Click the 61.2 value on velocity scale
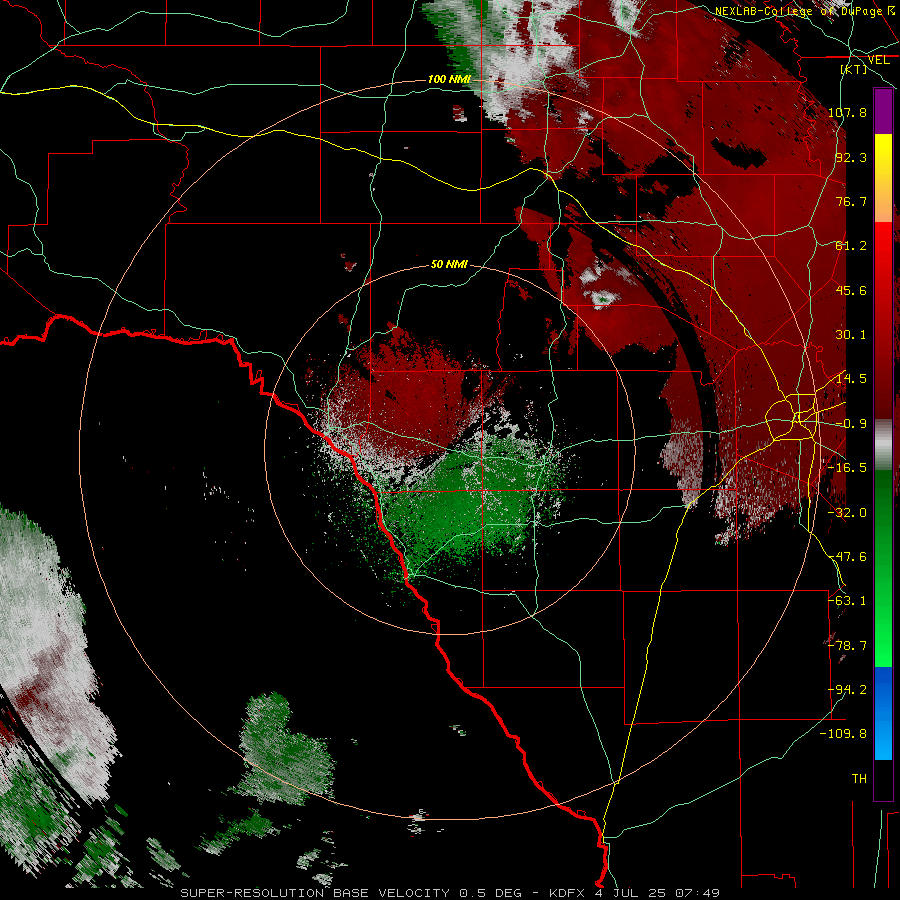Viewport: 900px width, 900px height. (x=851, y=246)
